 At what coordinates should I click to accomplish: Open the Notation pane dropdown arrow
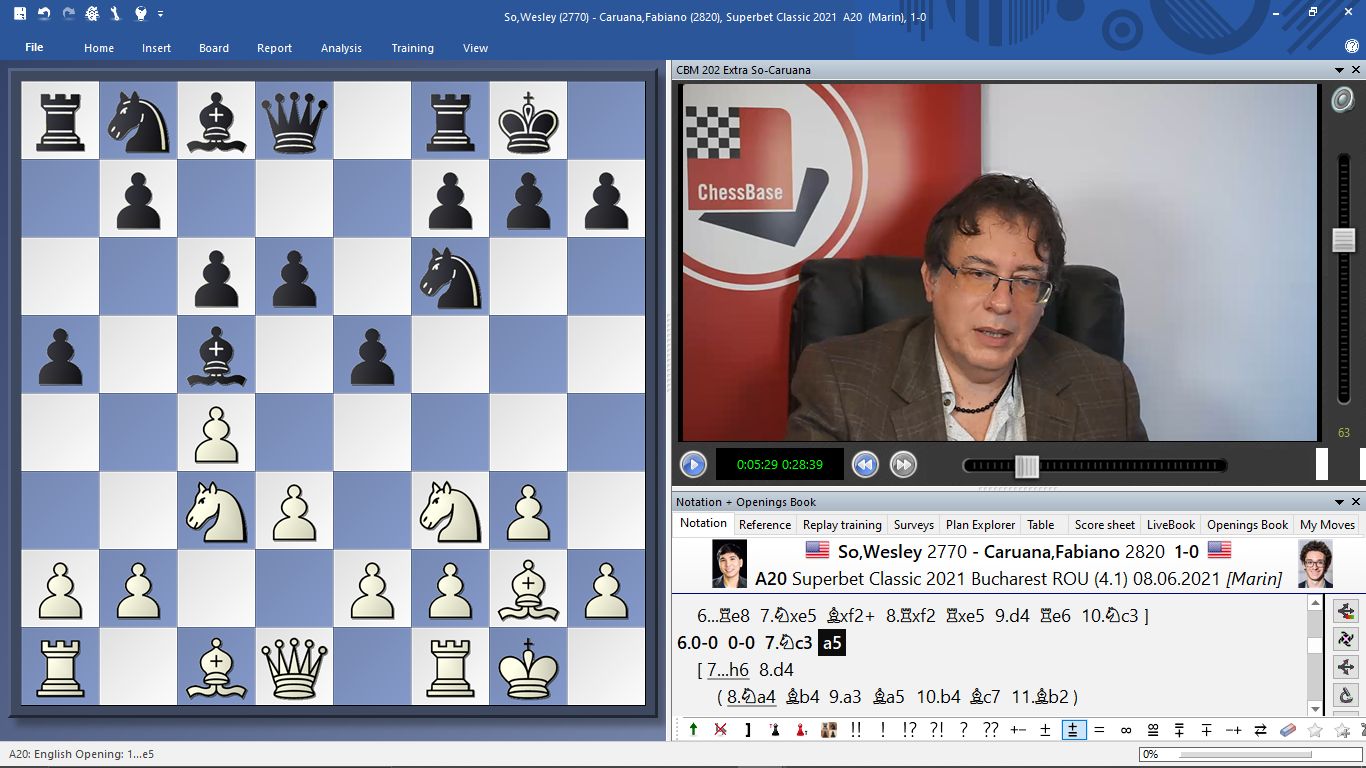1339,502
